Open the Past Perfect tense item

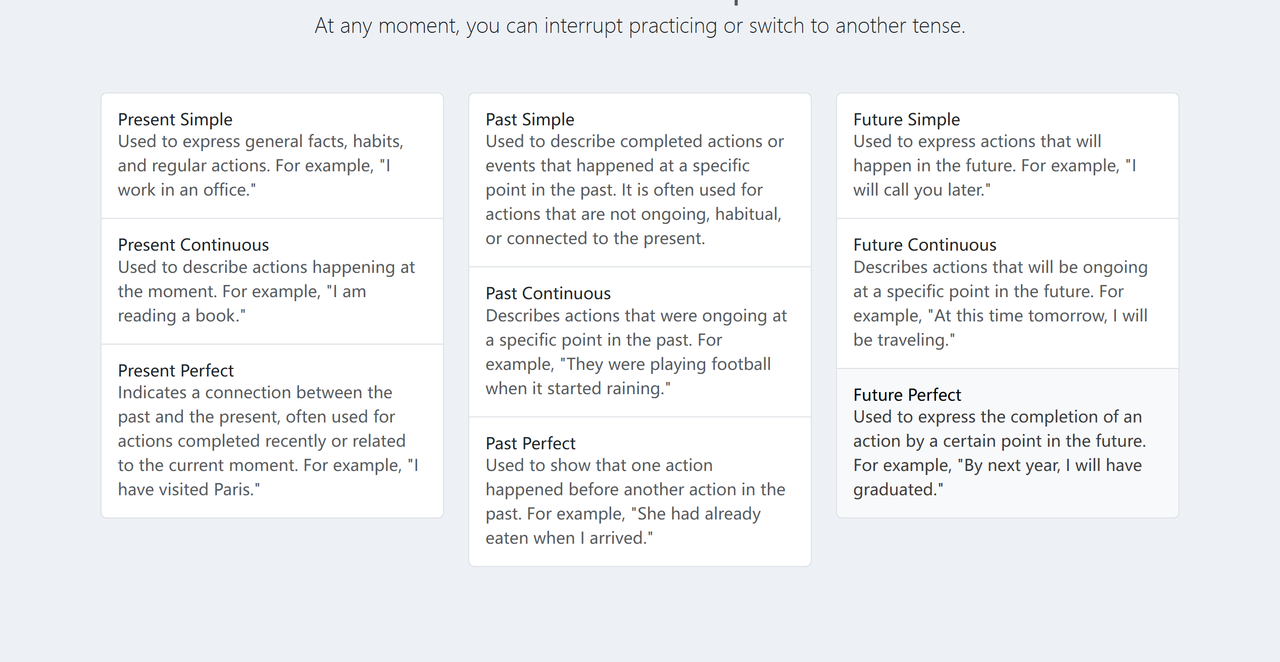click(640, 491)
